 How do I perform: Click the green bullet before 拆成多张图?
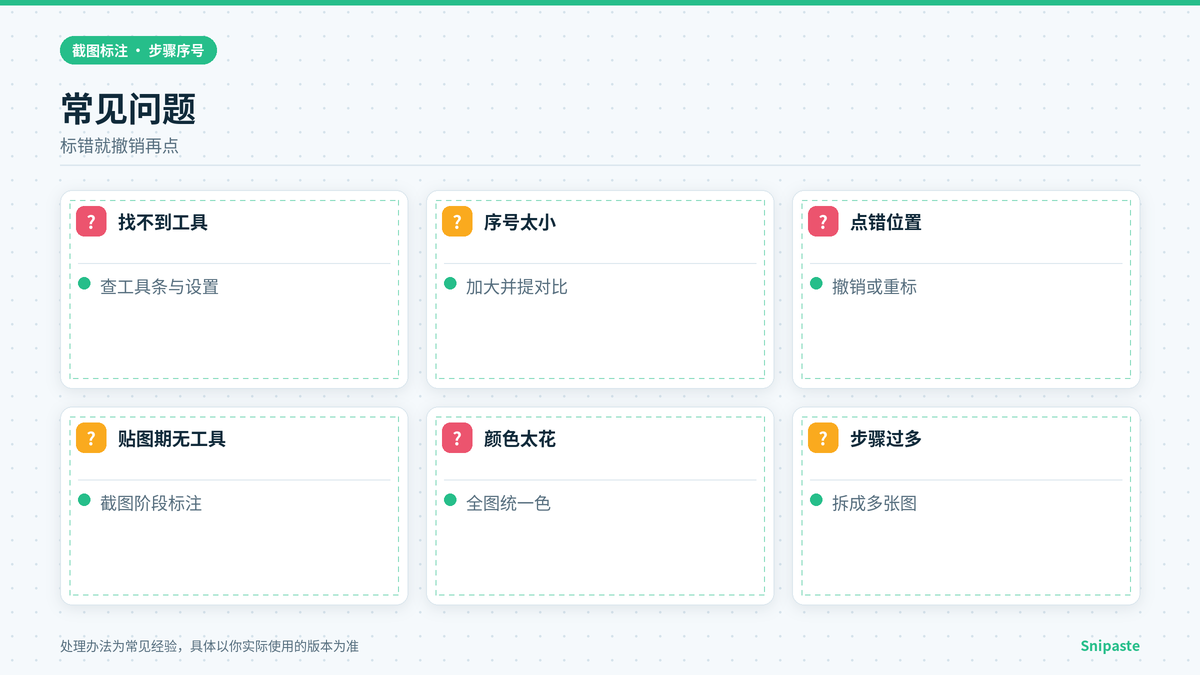pos(817,500)
